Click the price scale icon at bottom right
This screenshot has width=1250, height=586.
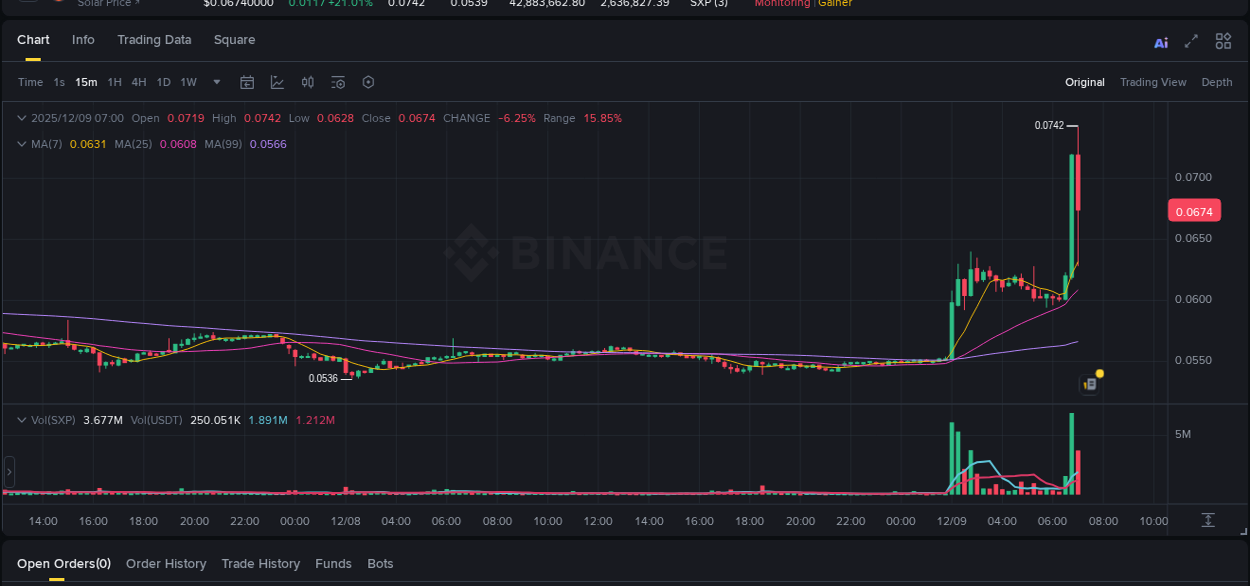coord(1208,520)
